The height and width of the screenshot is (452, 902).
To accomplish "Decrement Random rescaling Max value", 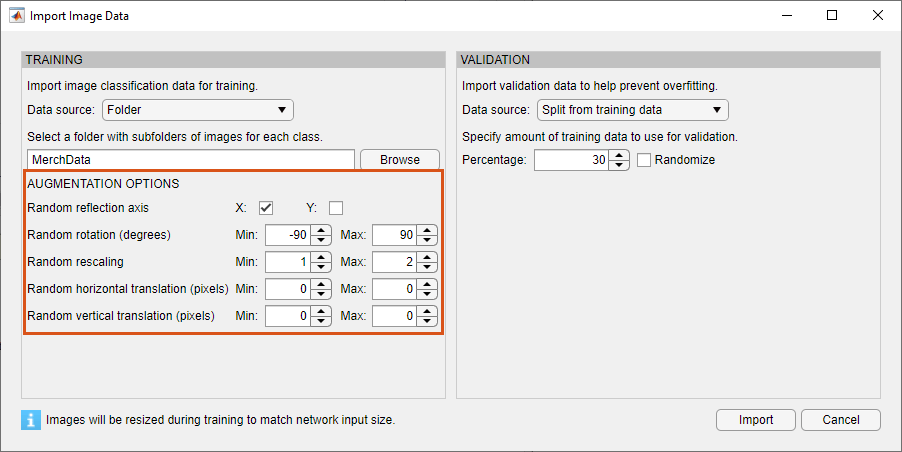I will coord(427,267).
